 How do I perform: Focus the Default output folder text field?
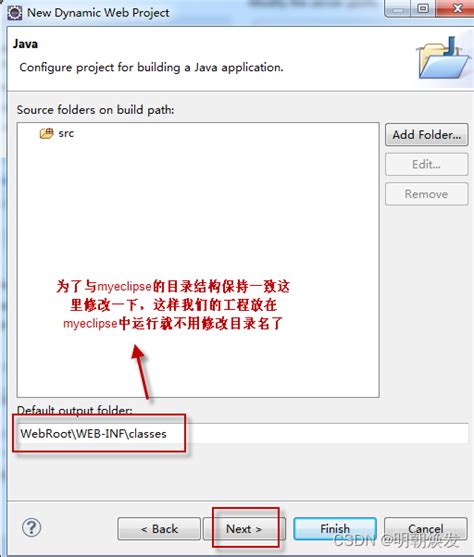242,433
